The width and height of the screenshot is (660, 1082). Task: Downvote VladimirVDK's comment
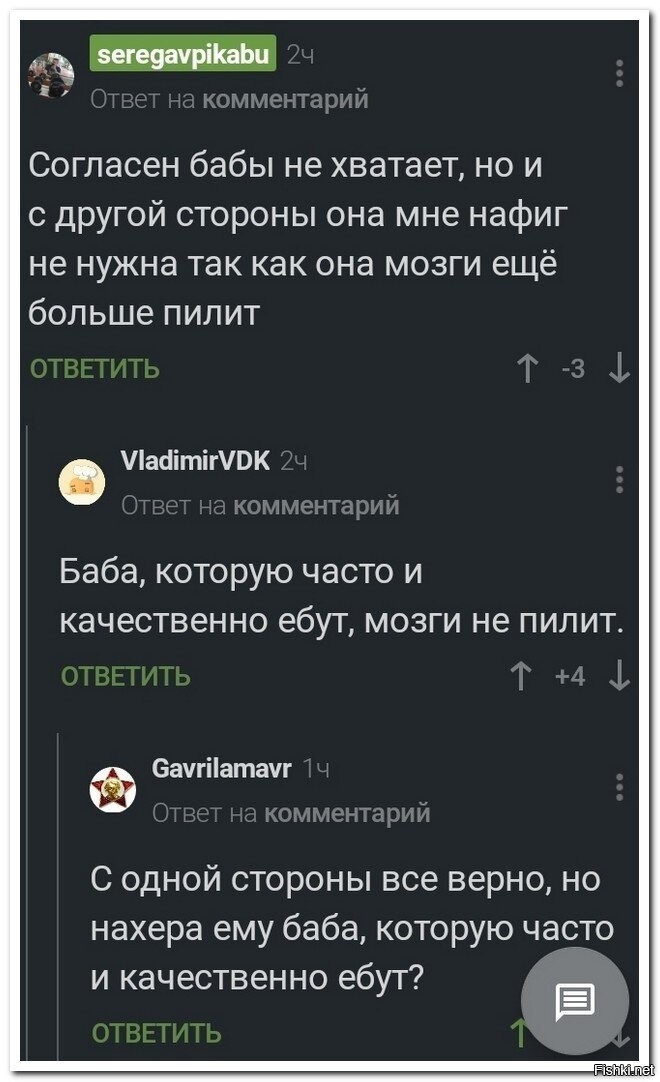[619, 676]
